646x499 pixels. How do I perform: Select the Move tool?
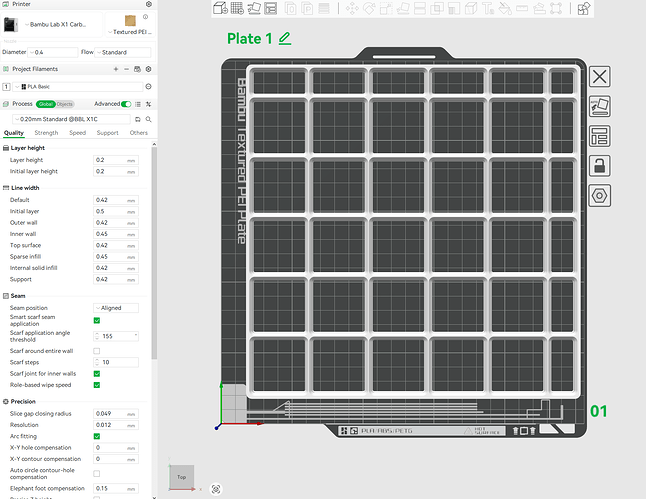(352, 8)
